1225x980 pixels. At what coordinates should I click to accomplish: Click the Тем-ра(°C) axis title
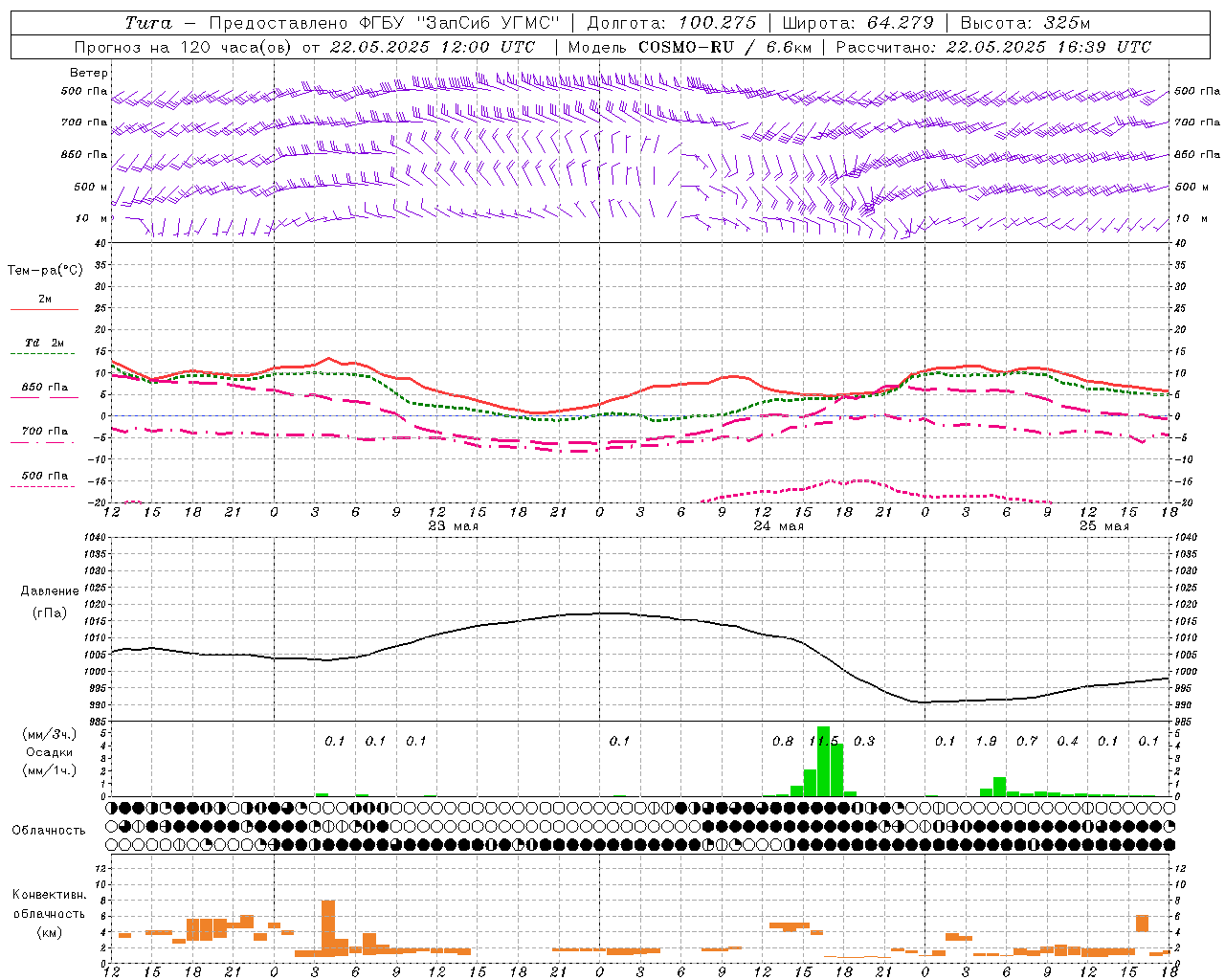coord(45,271)
